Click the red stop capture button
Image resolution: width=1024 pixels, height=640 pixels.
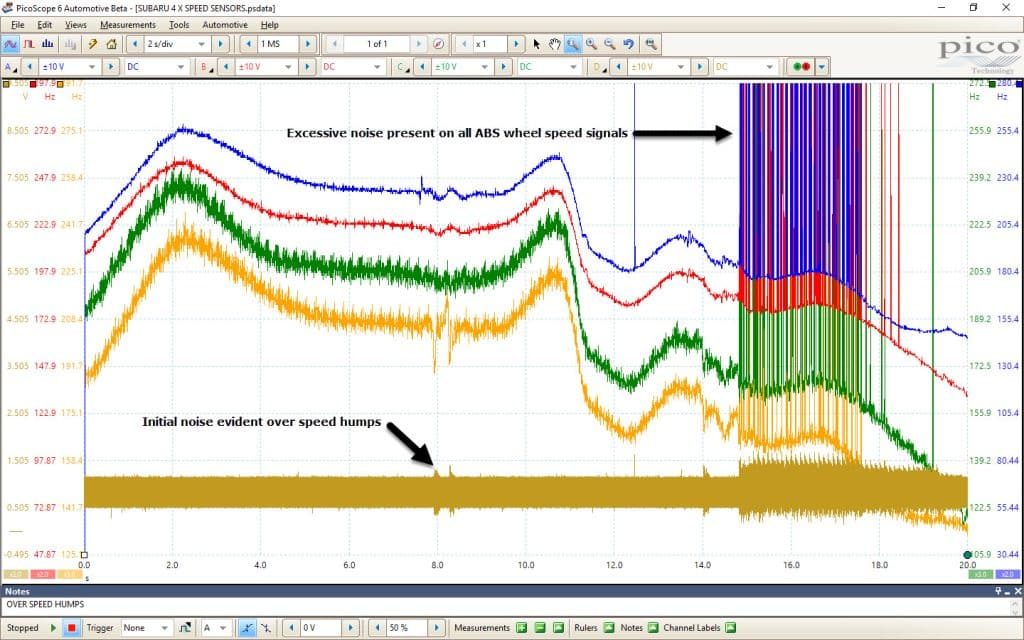(x=72, y=628)
